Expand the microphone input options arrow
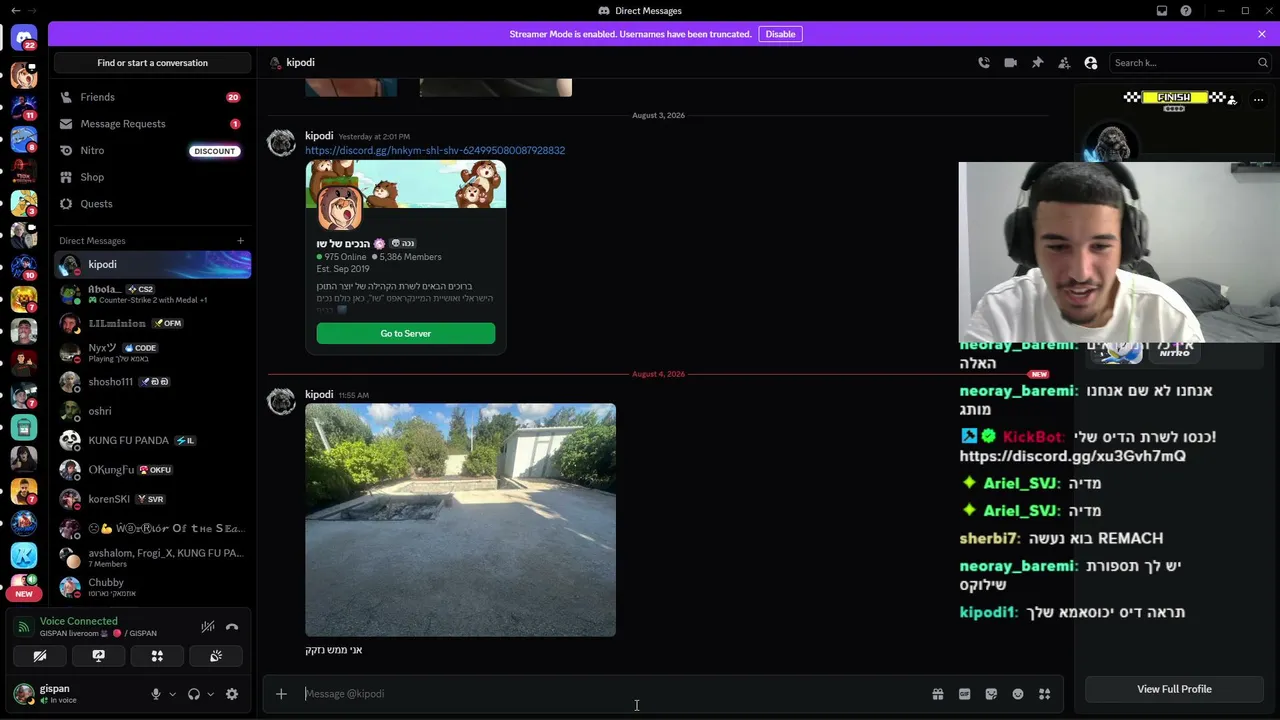The height and width of the screenshot is (720, 1280). (x=172, y=694)
